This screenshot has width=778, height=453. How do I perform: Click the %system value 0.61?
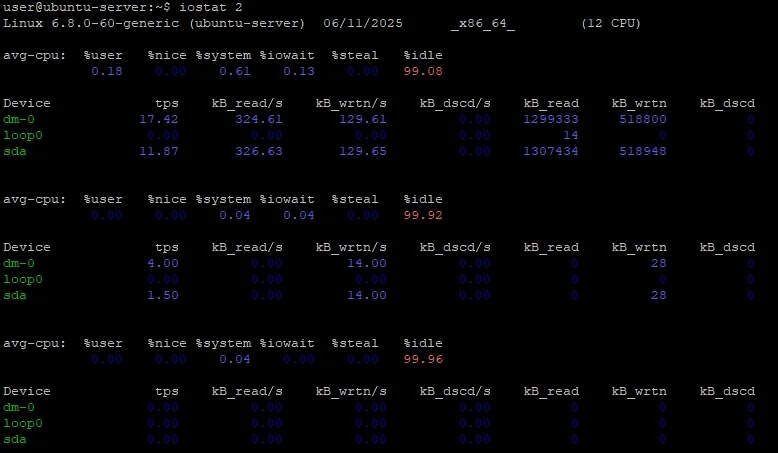point(235,71)
